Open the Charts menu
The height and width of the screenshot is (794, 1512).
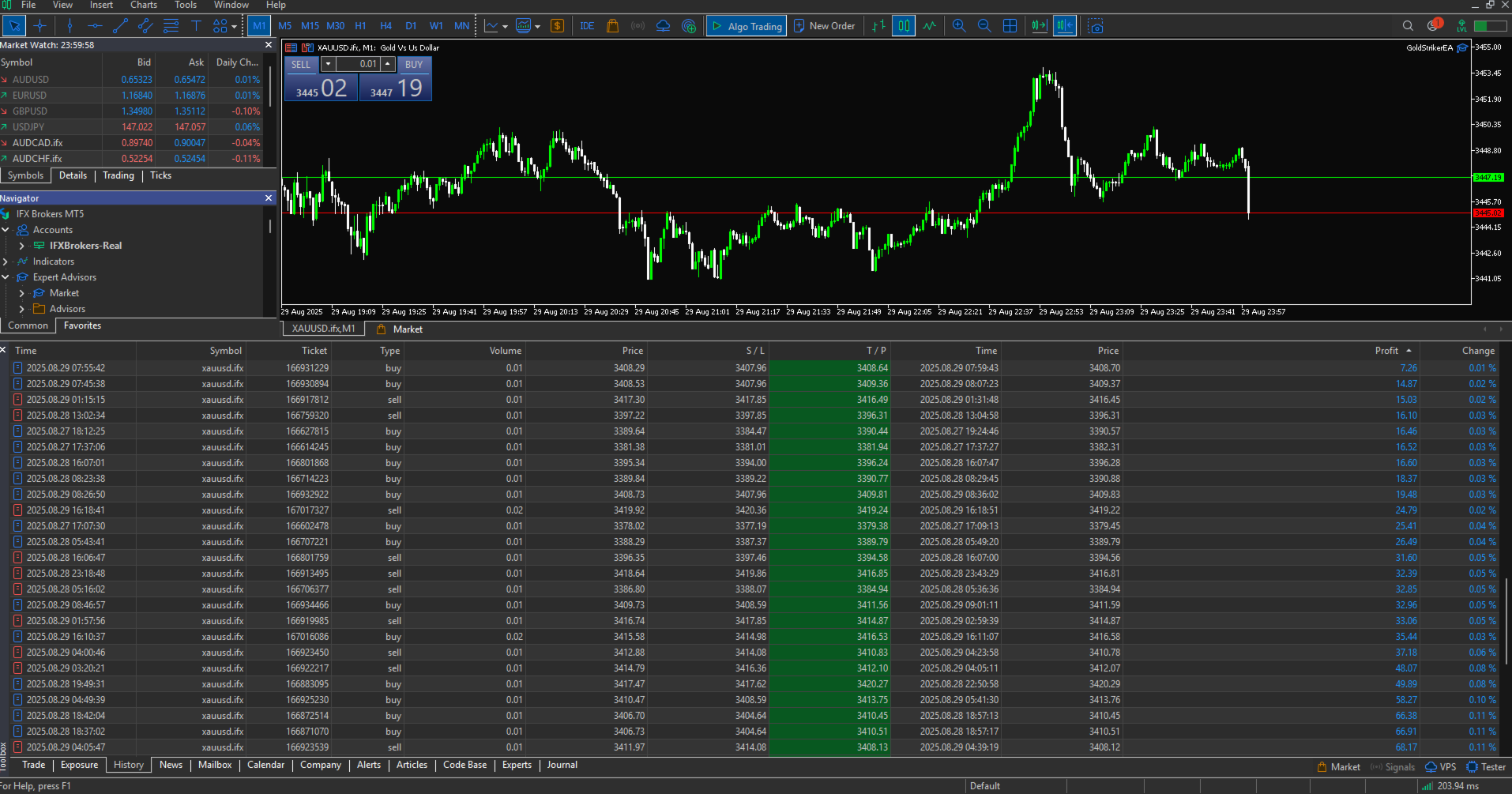coord(144,5)
